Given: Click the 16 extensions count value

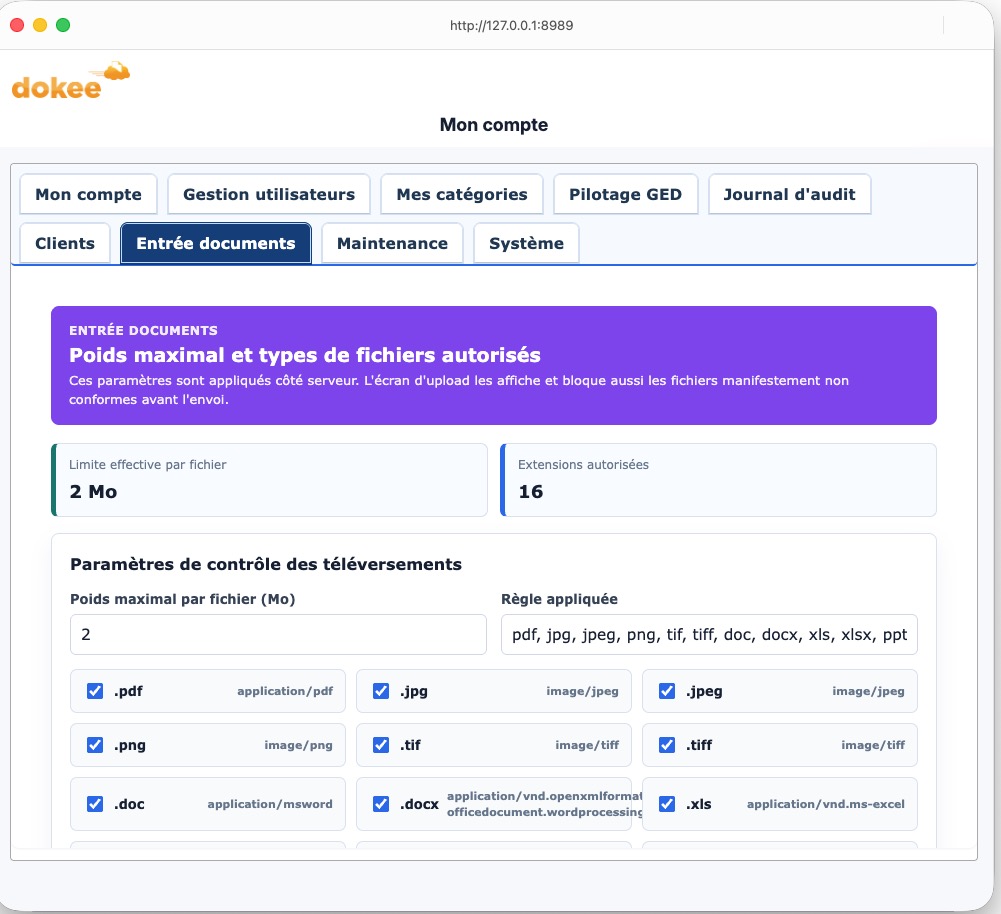Looking at the screenshot, I should [x=531, y=491].
